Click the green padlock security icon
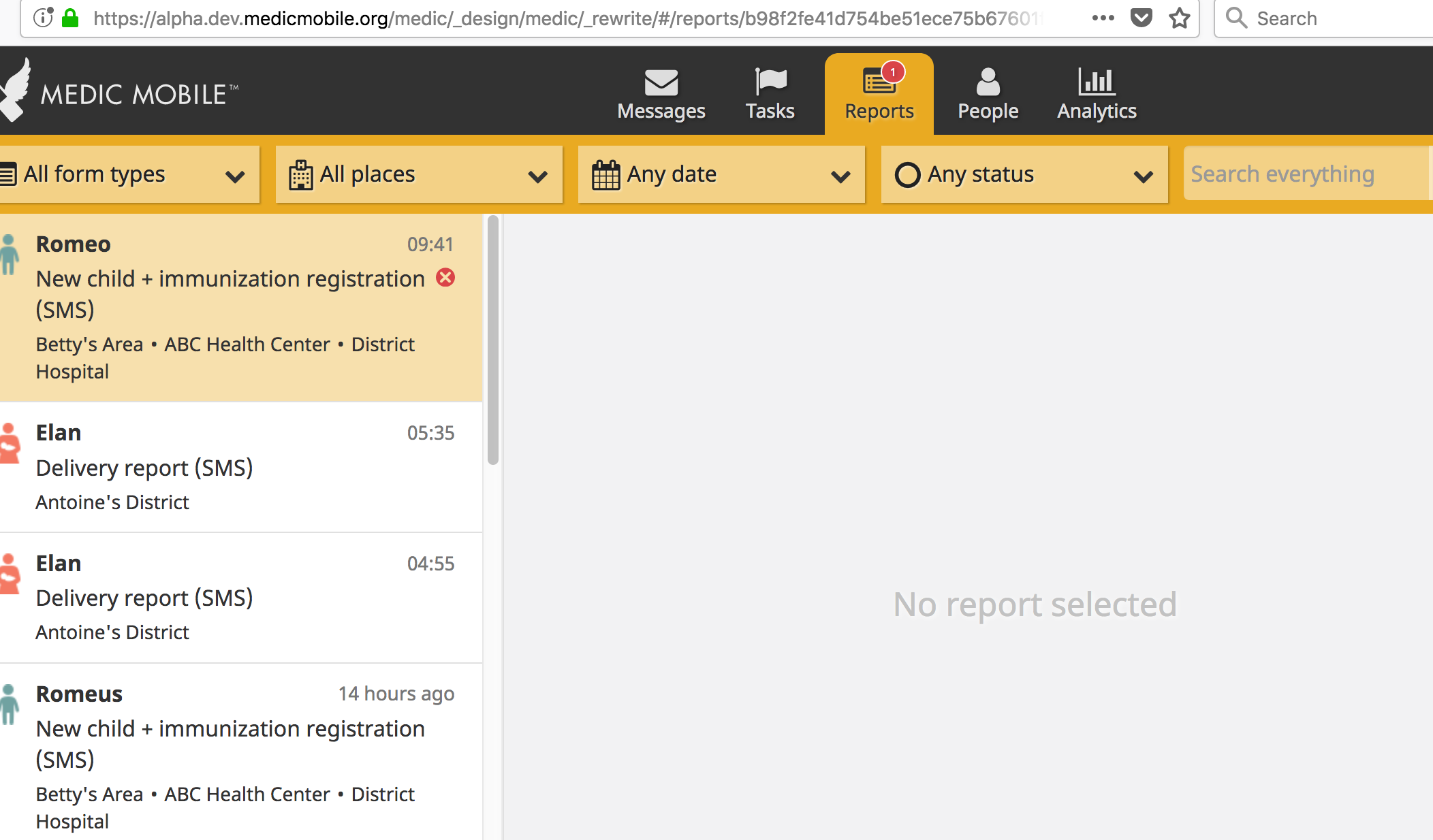This screenshot has height=840, width=1433. (70, 18)
